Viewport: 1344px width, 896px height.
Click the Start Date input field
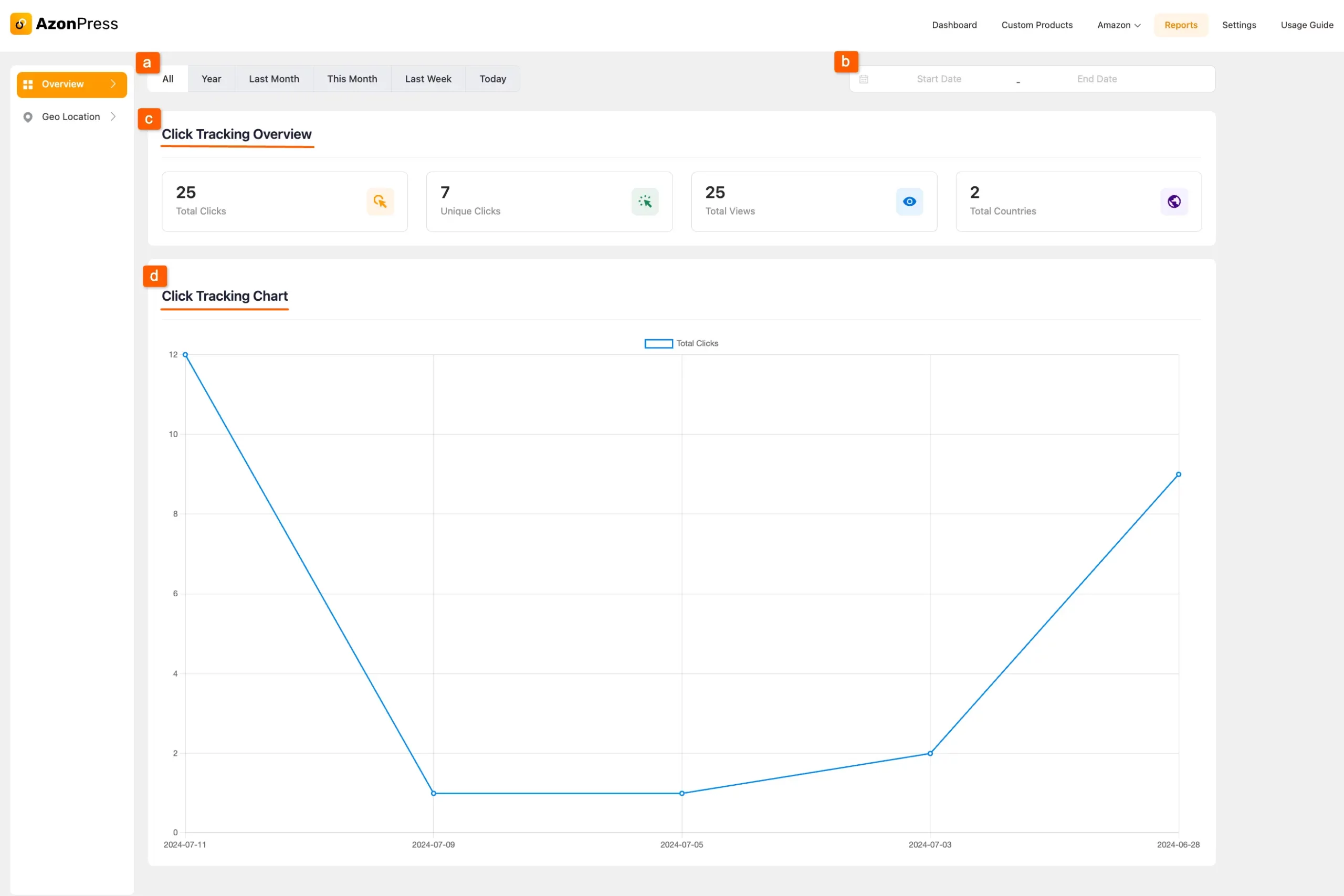(x=939, y=79)
